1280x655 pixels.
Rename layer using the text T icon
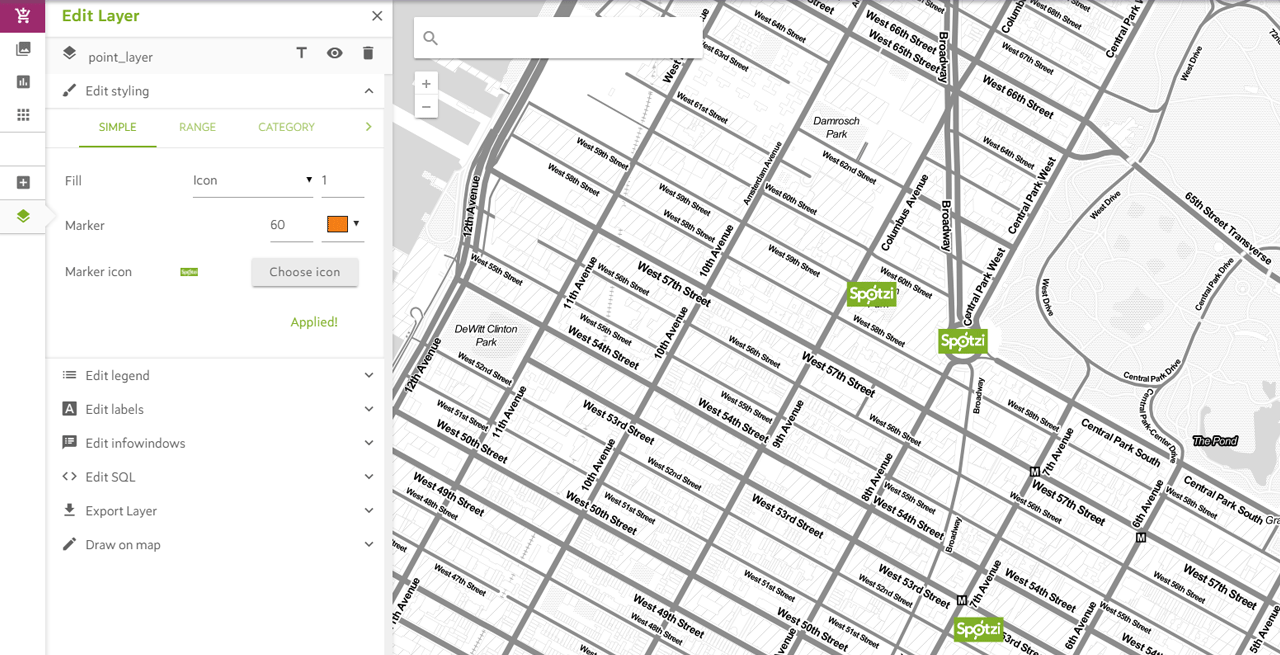[301, 53]
